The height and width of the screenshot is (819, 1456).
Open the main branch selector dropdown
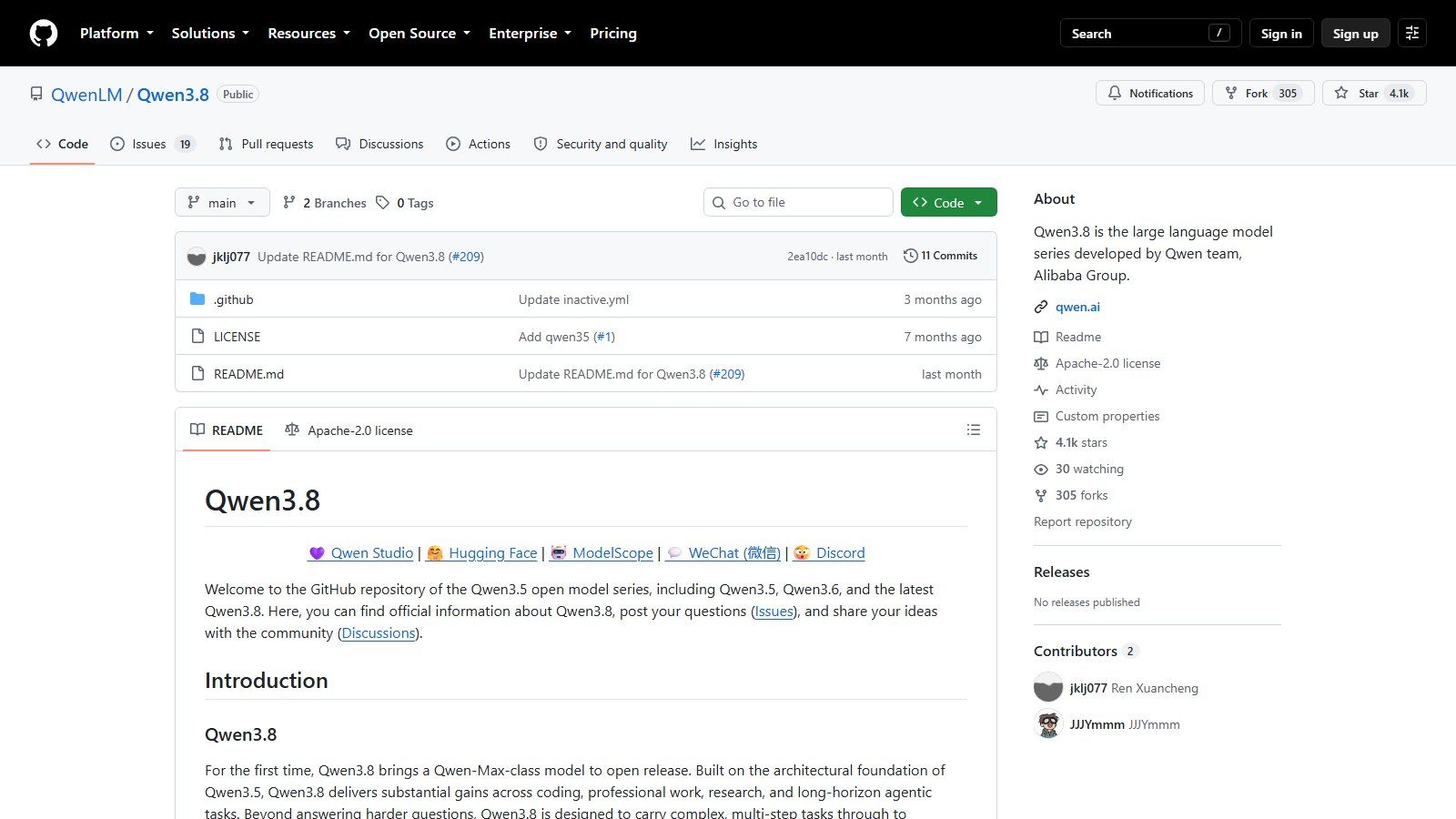click(x=222, y=202)
